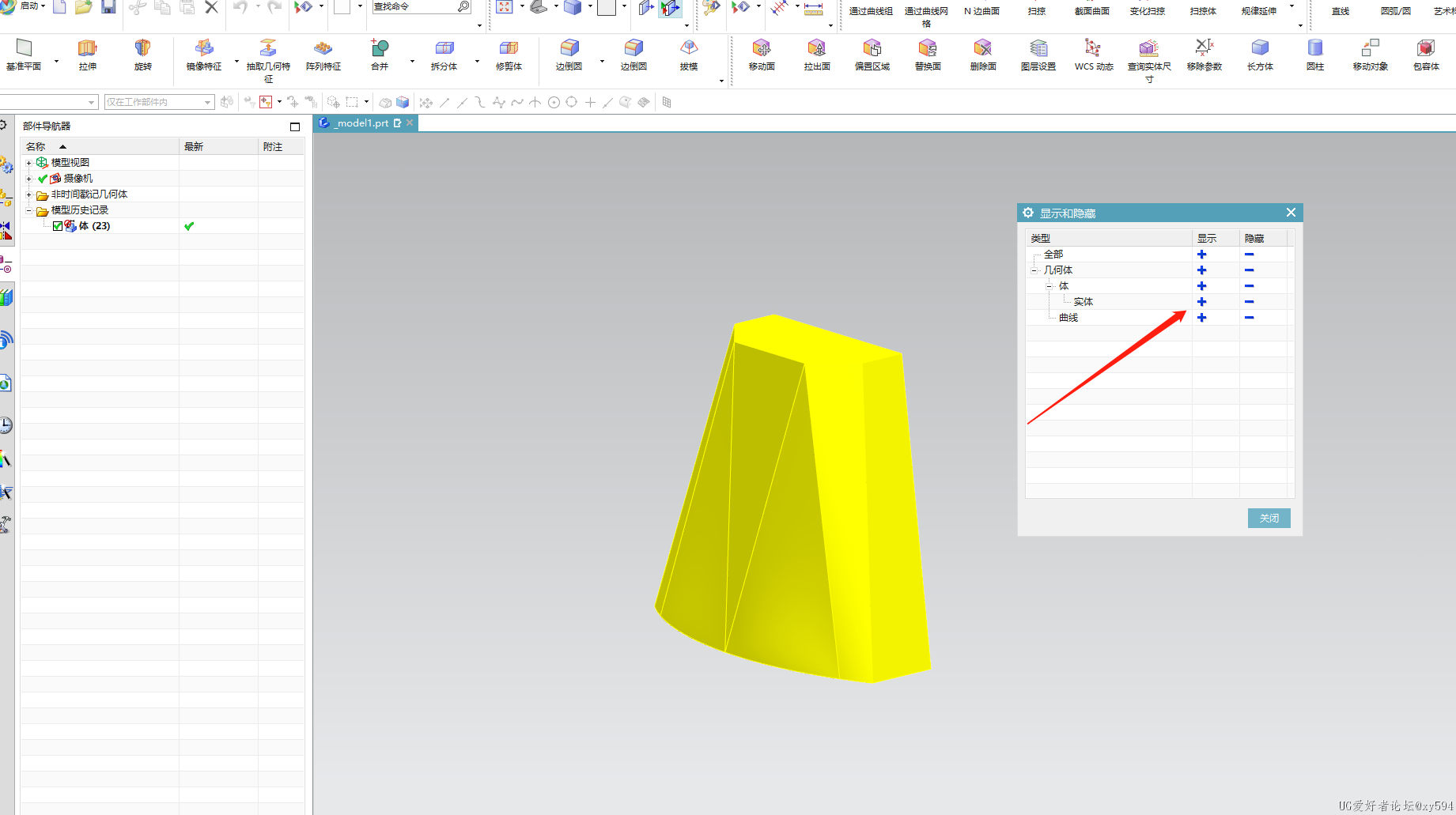Image resolution: width=1456 pixels, height=815 pixels.
Task: Hide 全部 with its minus button
Action: 1249,255
